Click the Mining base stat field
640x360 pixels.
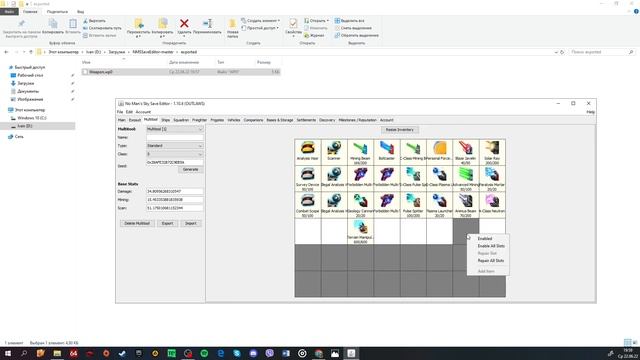pyautogui.click(x=175, y=200)
